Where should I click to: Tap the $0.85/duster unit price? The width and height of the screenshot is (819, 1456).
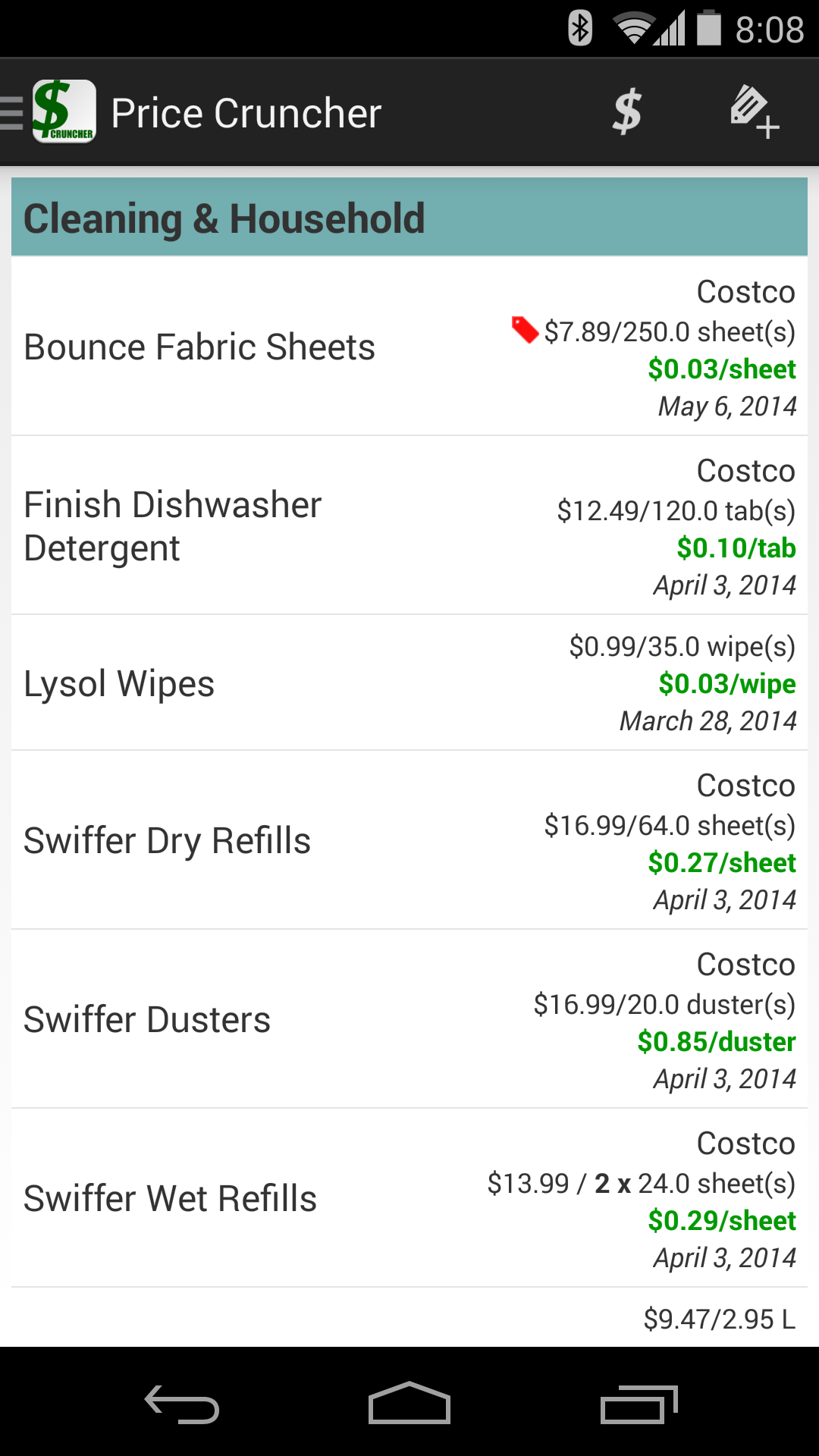(x=716, y=1042)
